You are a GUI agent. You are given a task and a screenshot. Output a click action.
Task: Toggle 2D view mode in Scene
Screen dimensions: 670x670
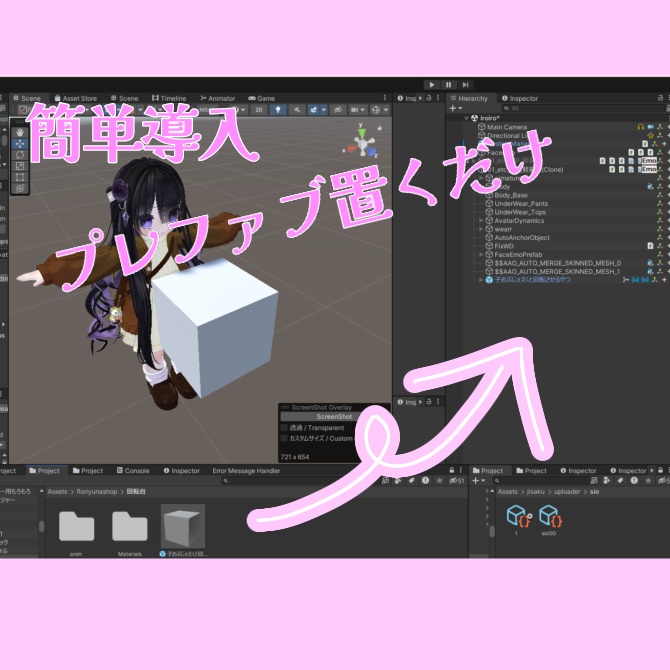click(259, 110)
